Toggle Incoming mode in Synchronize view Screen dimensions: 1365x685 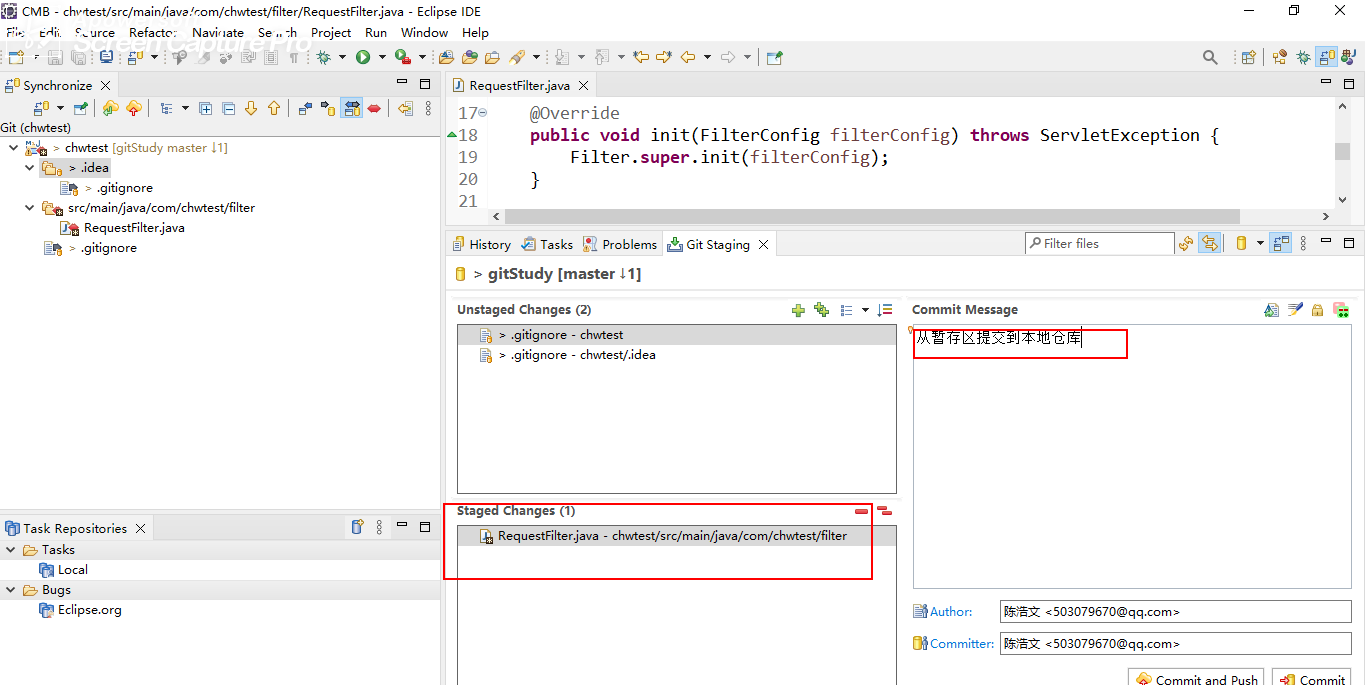(x=306, y=108)
